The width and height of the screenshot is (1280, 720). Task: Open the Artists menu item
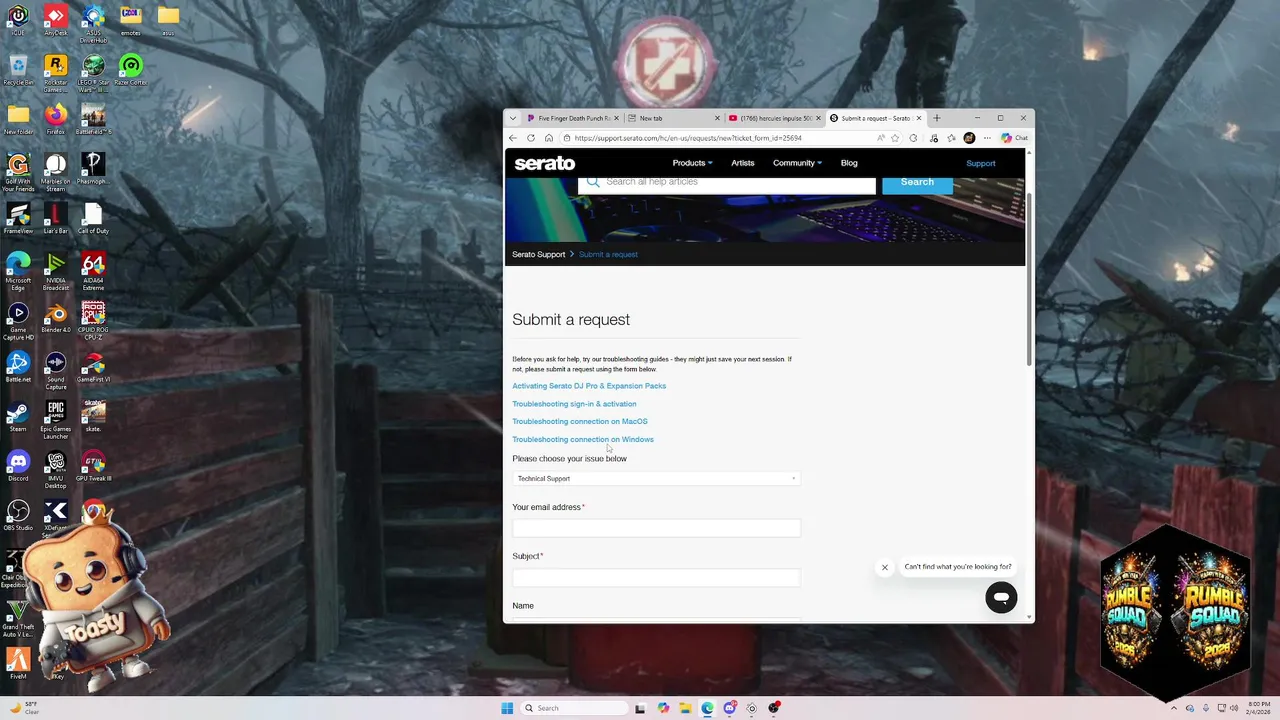click(x=743, y=163)
